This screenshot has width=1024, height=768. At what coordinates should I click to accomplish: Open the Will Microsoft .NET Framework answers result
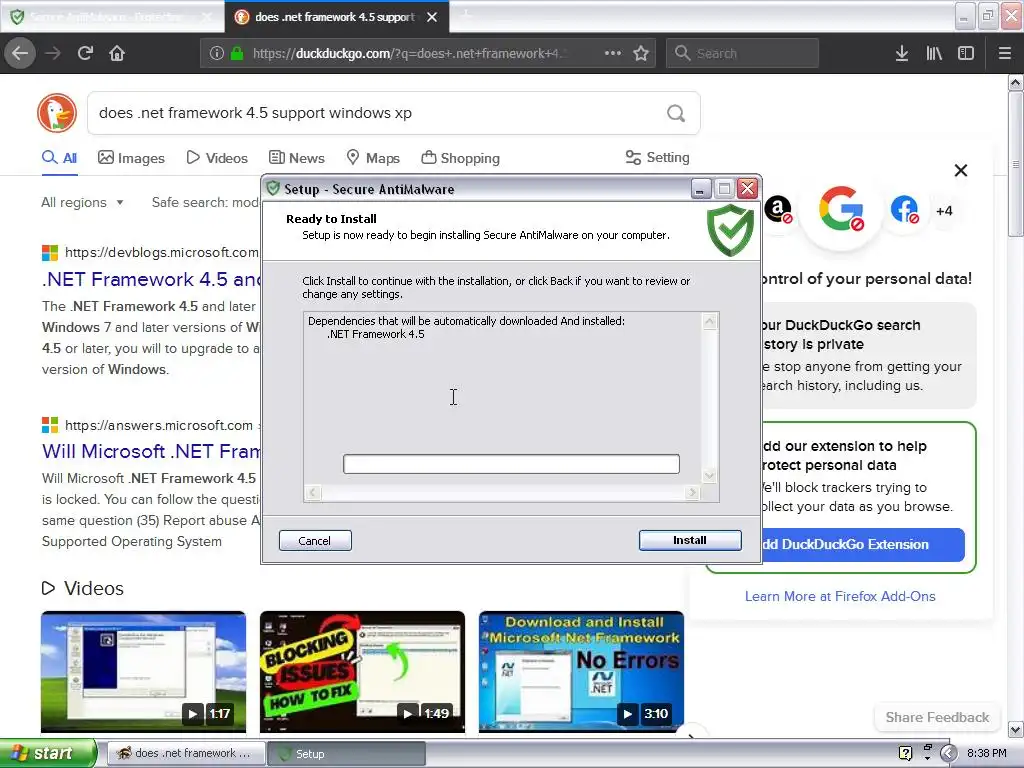tap(151, 451)
